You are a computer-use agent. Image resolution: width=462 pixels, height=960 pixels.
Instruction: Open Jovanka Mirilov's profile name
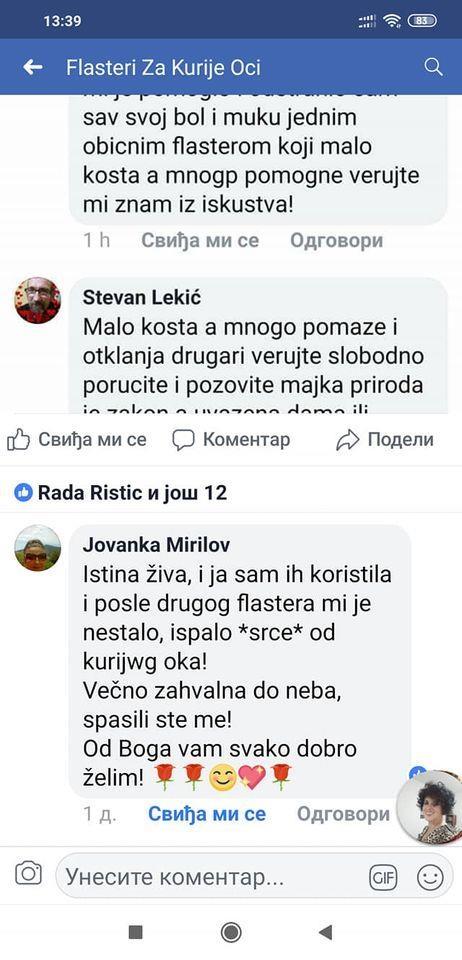(x=157, y=545)
